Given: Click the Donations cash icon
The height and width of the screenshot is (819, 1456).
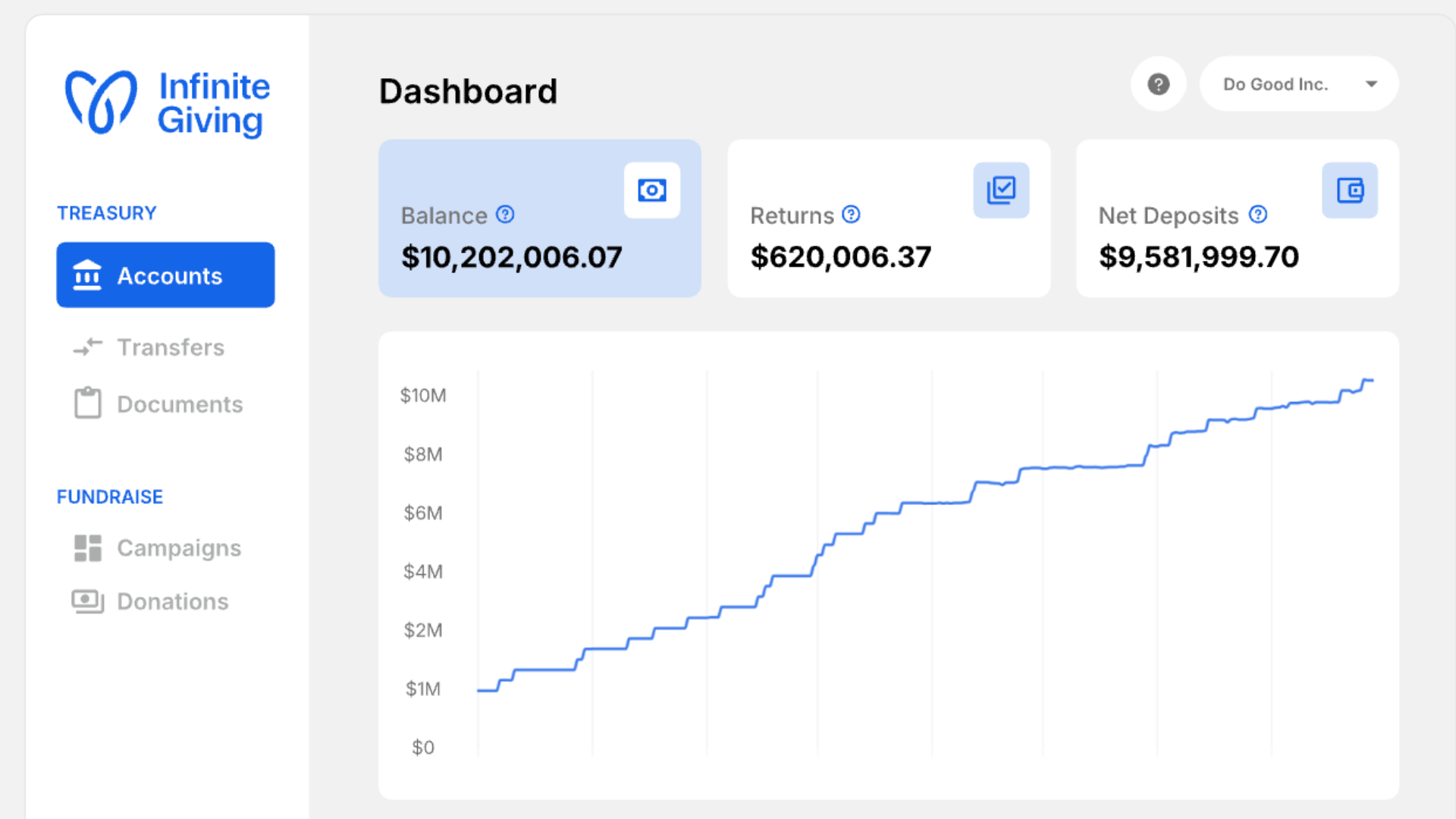Looking at the screenshot, I should 87,601.
